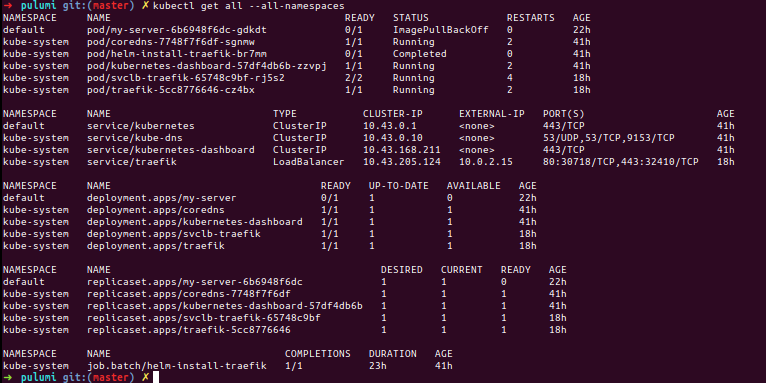Click the STATUS column header
Image resolution: width=766 pixels, height=383 pixels.
tap(411, 18)
